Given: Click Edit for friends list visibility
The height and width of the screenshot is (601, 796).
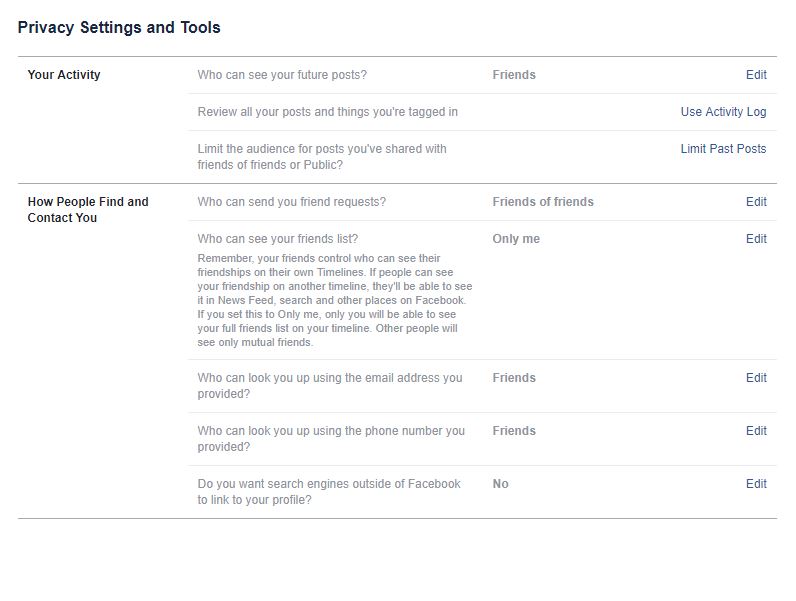Looking at the screenshot, I should 756,239.
